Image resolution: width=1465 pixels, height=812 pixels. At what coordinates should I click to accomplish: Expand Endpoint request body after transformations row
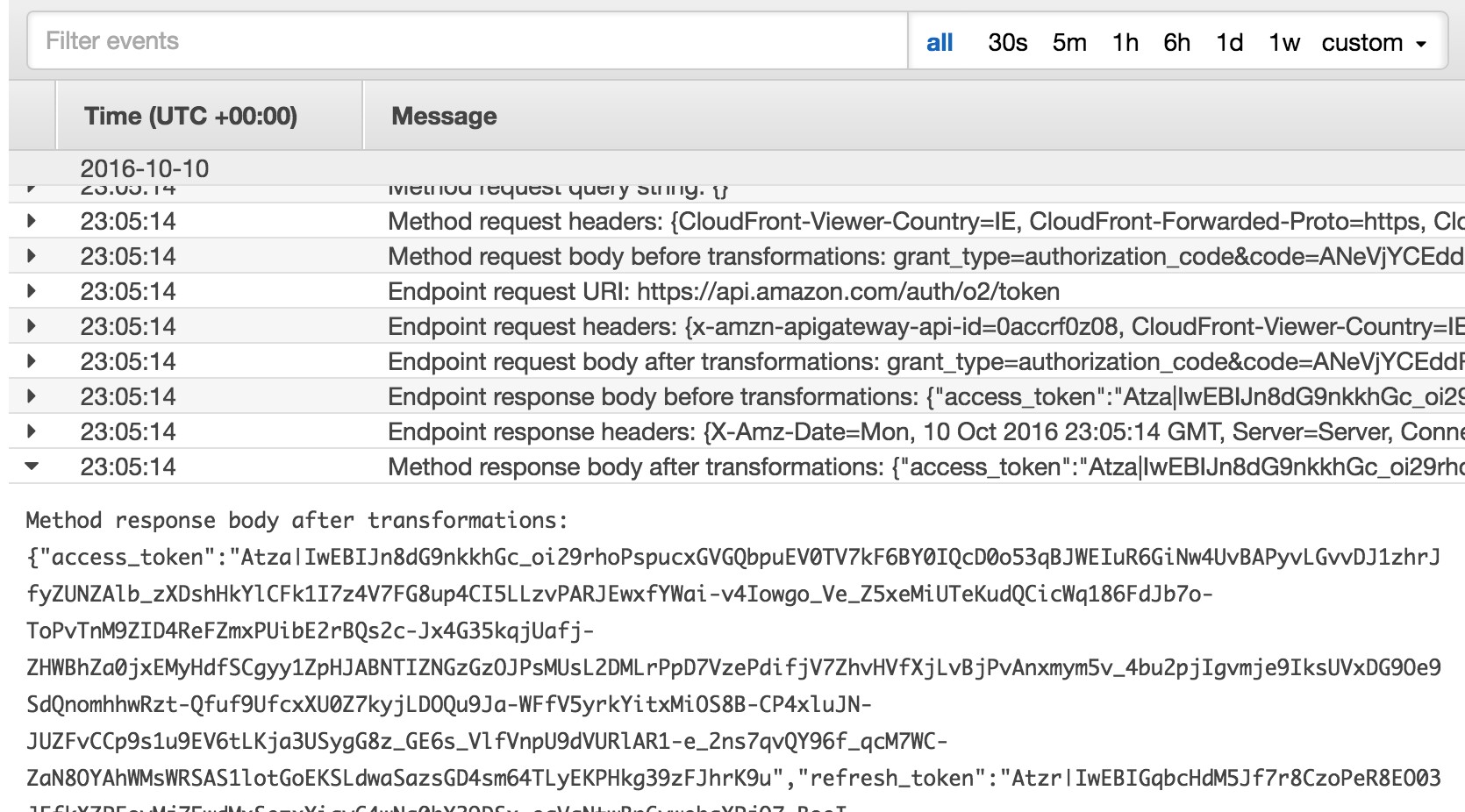32,361
